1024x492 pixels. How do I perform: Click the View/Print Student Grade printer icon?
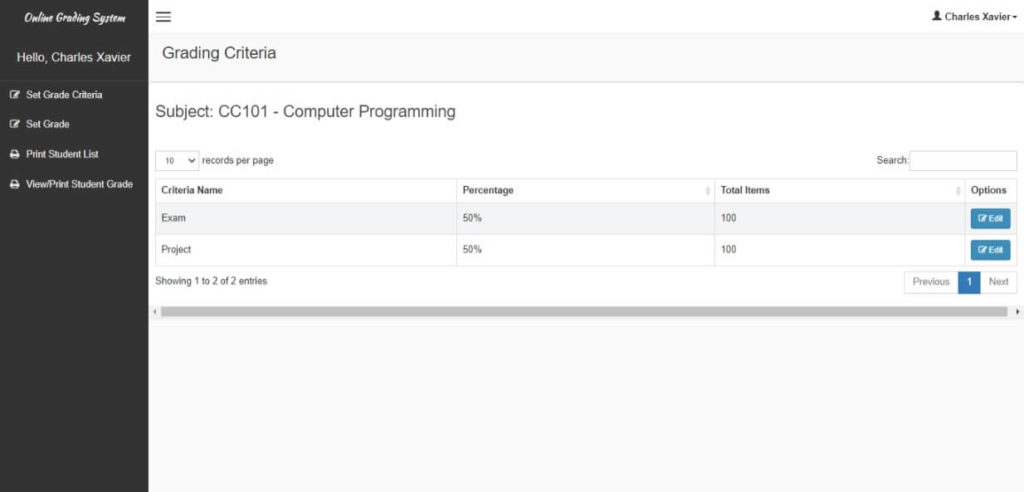pos(14,185)
